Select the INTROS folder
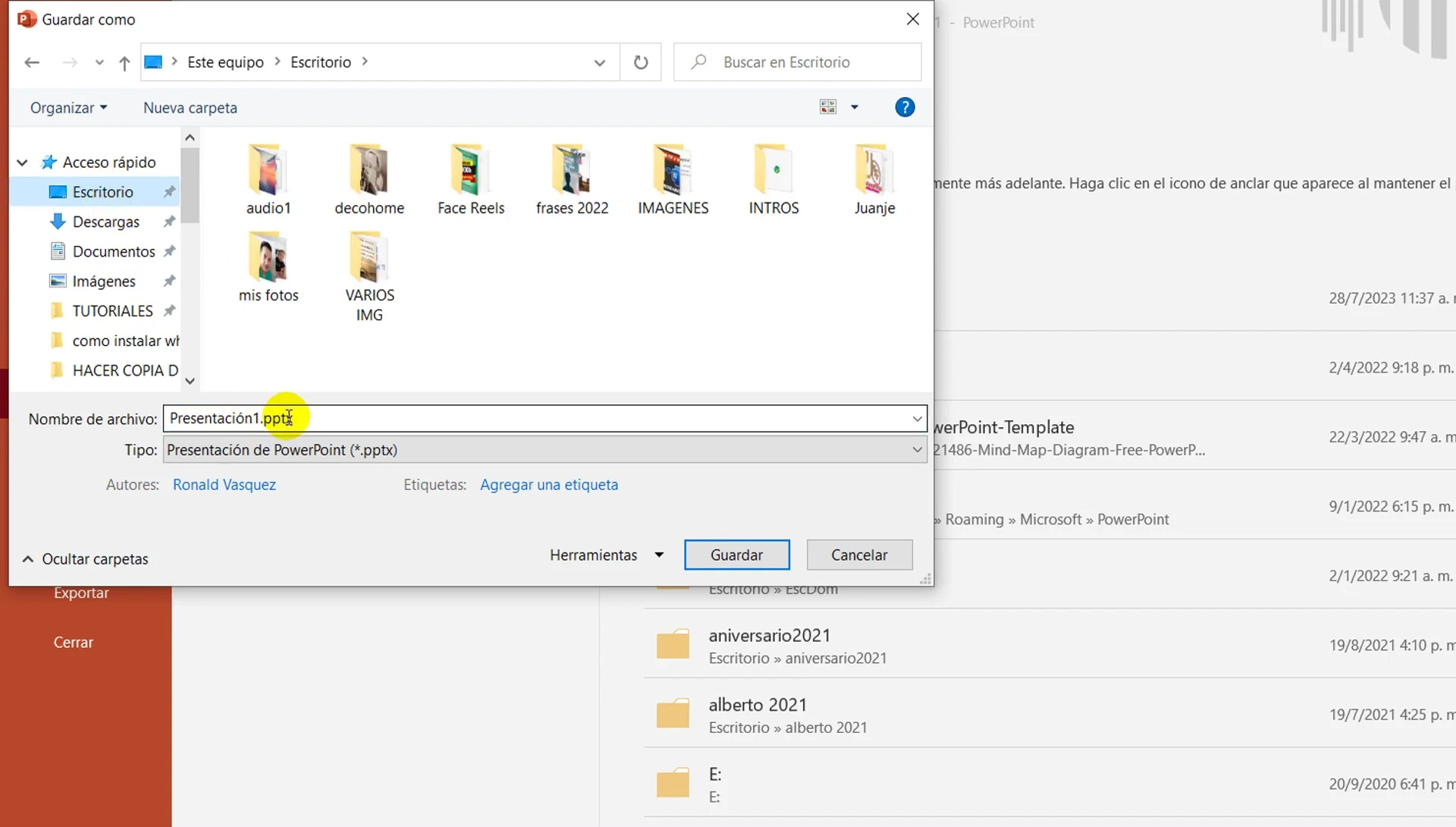The image size is (1456, 827). [773, 180]
